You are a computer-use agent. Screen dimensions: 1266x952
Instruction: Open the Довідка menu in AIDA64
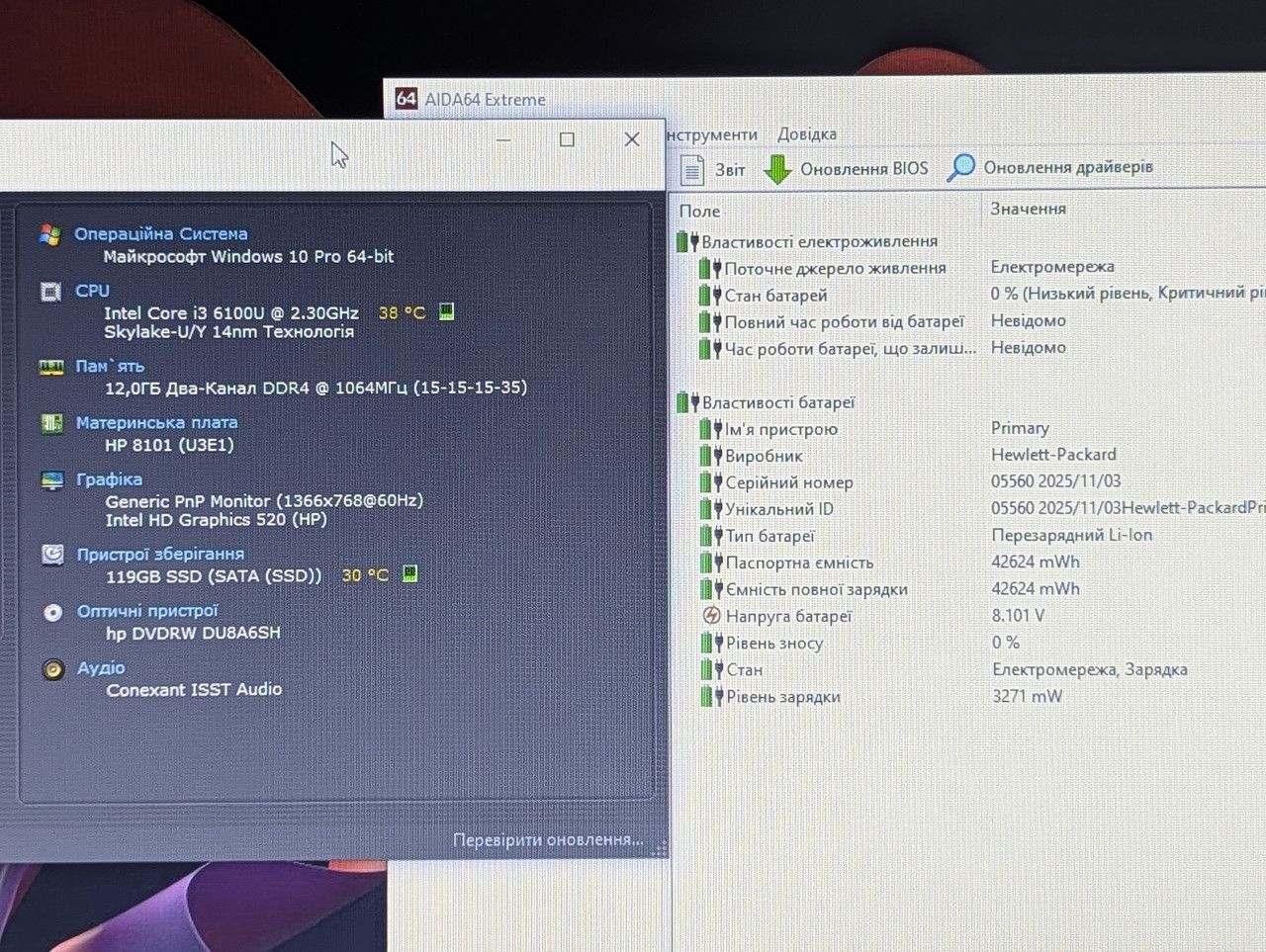tap(807, 133)
